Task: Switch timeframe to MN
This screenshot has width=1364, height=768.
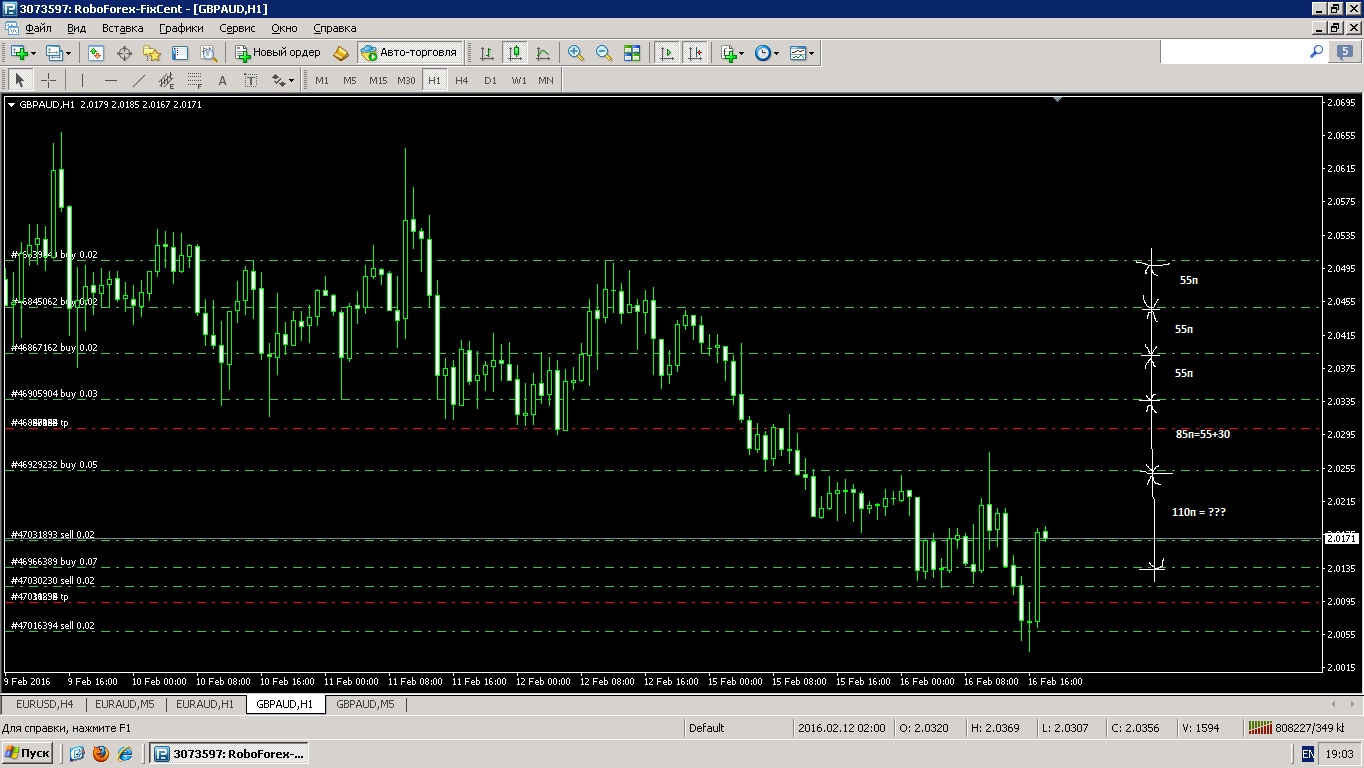Action: click(x=546, y=80)
